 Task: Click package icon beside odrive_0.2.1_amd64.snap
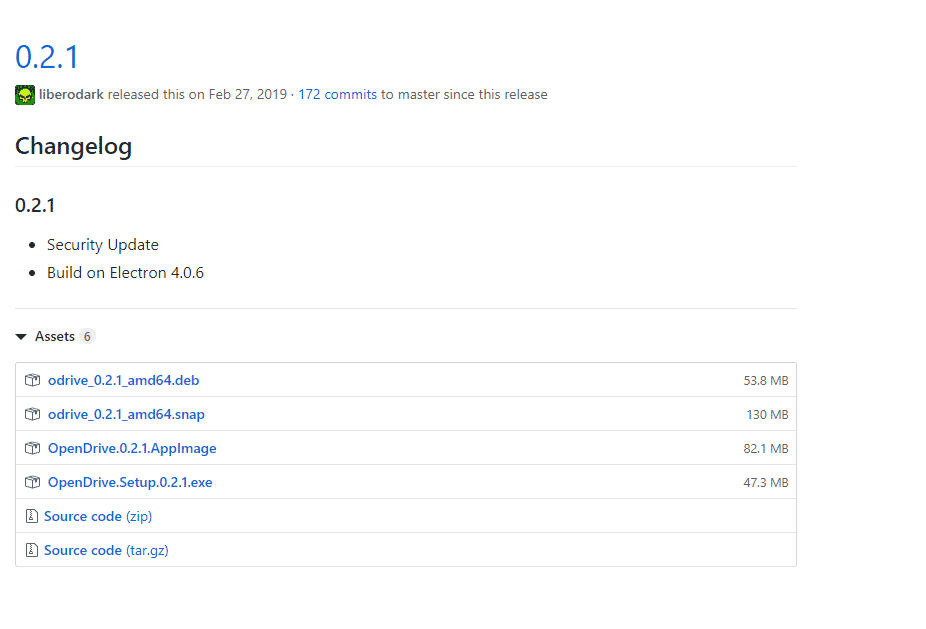click(x=32, y=415)
